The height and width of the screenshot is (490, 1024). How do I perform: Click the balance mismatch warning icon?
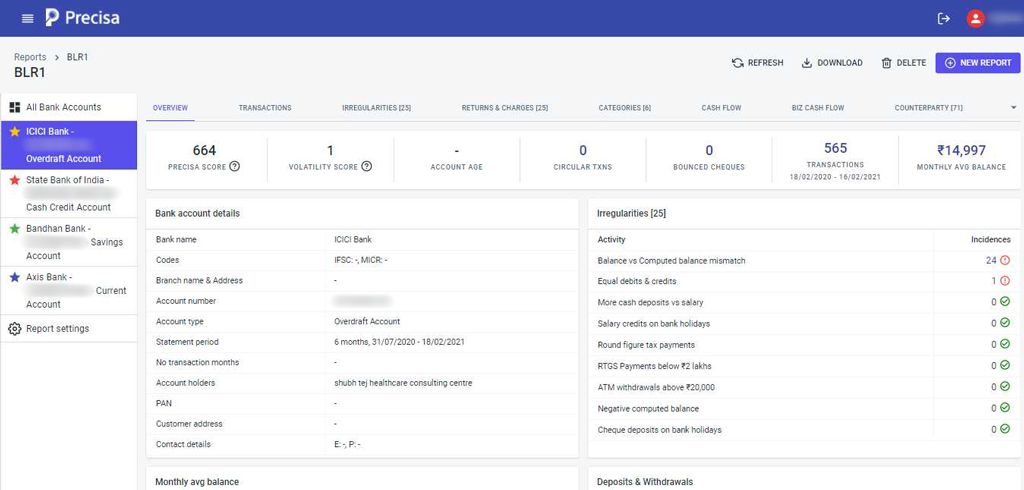(x=1005, y=261)
